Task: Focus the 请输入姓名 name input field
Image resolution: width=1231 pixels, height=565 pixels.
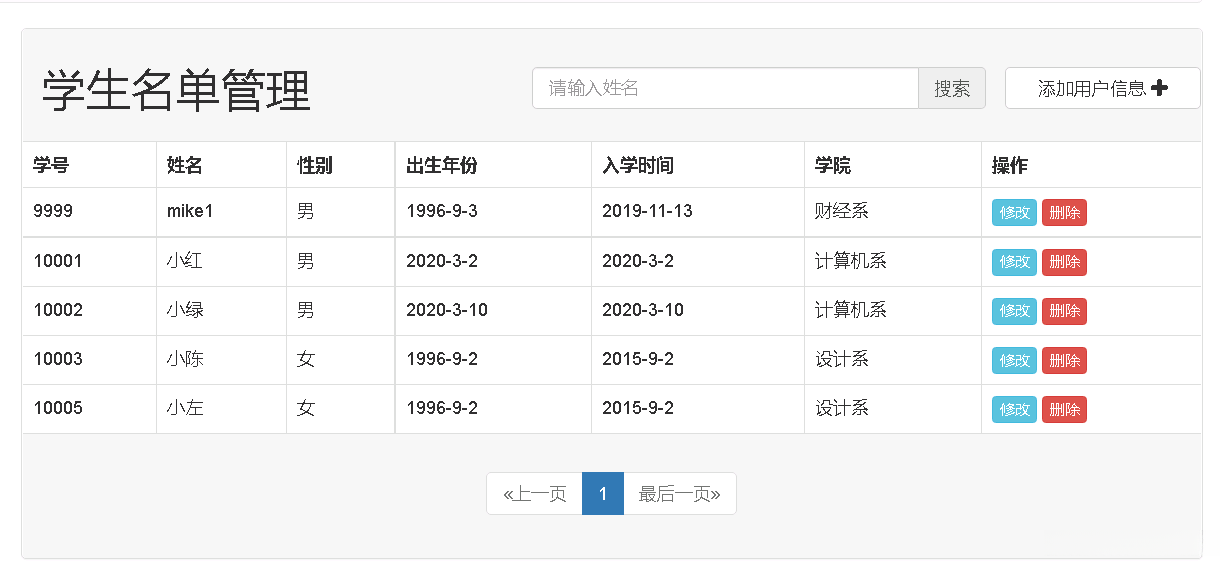Action: coord(725,88)
